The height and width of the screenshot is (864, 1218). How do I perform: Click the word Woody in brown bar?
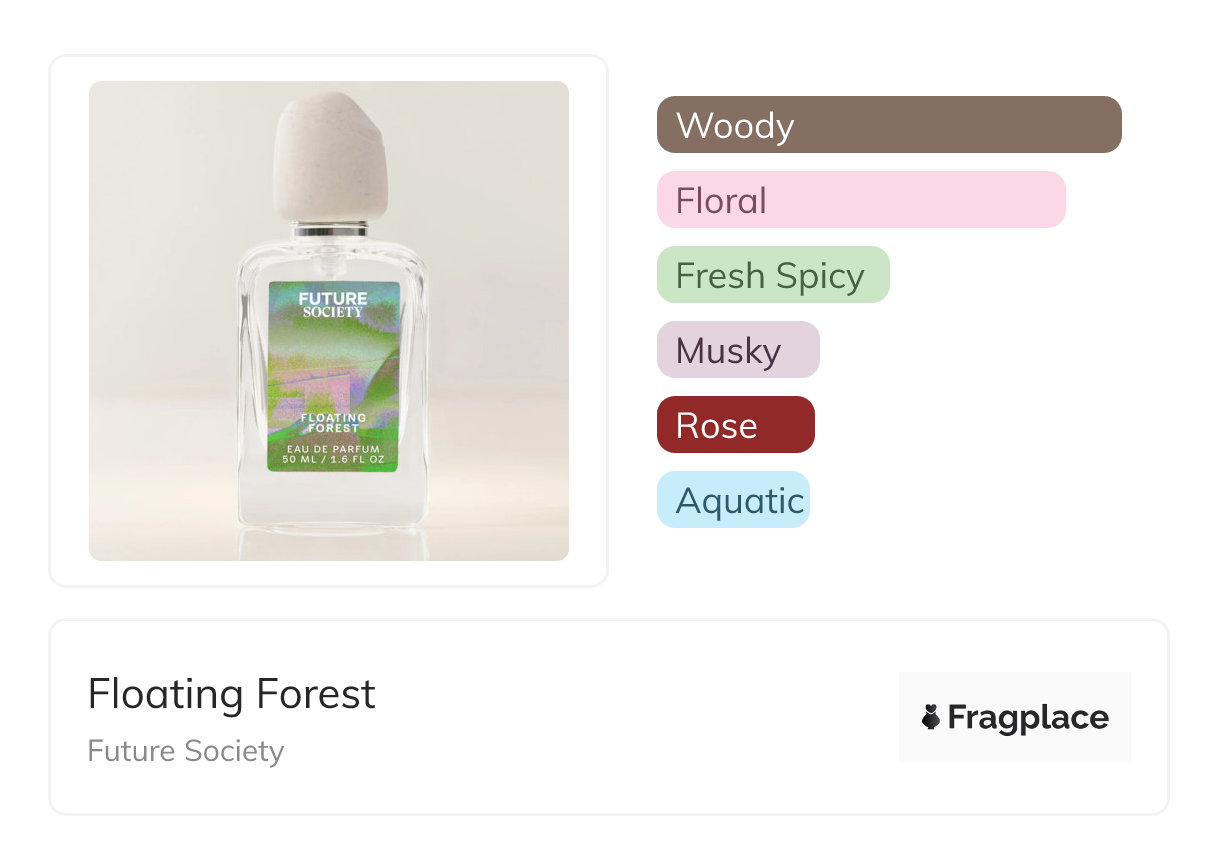point(734,126)
